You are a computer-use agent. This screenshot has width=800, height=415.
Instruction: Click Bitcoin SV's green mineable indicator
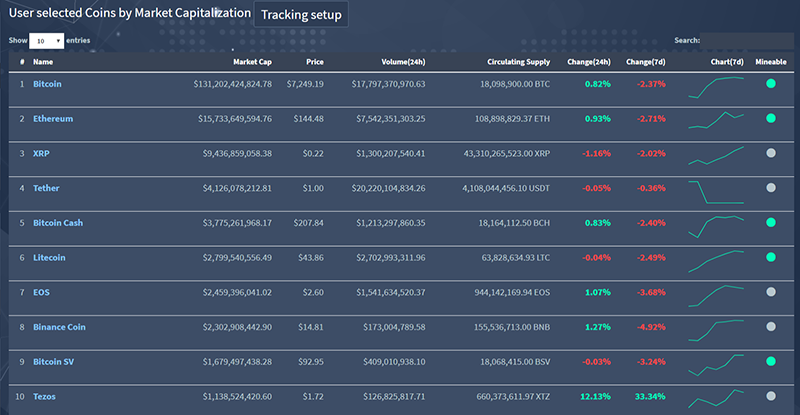(x=771, y=361)
